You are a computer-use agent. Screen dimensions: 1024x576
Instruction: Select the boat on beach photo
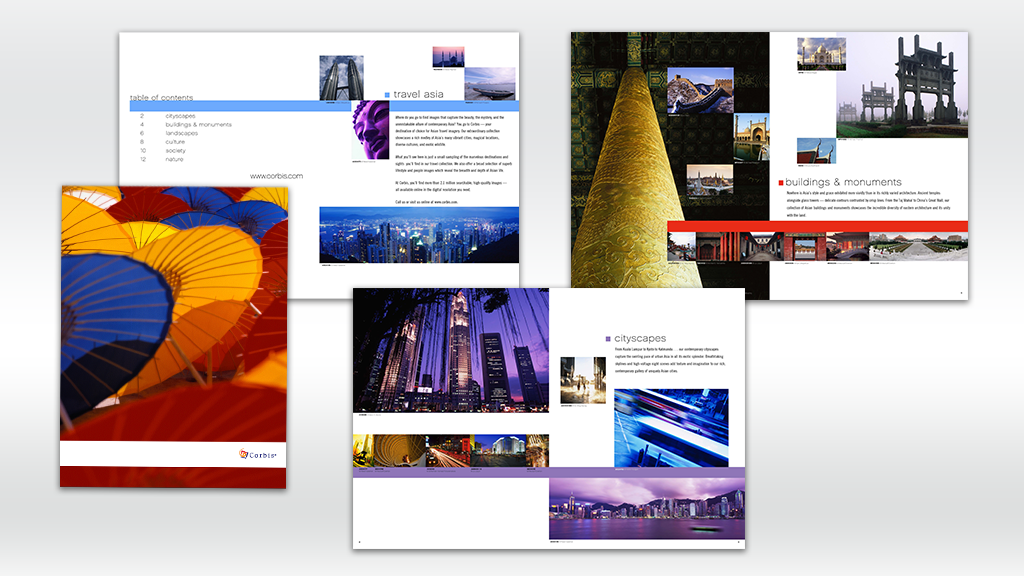click(490, 84)
